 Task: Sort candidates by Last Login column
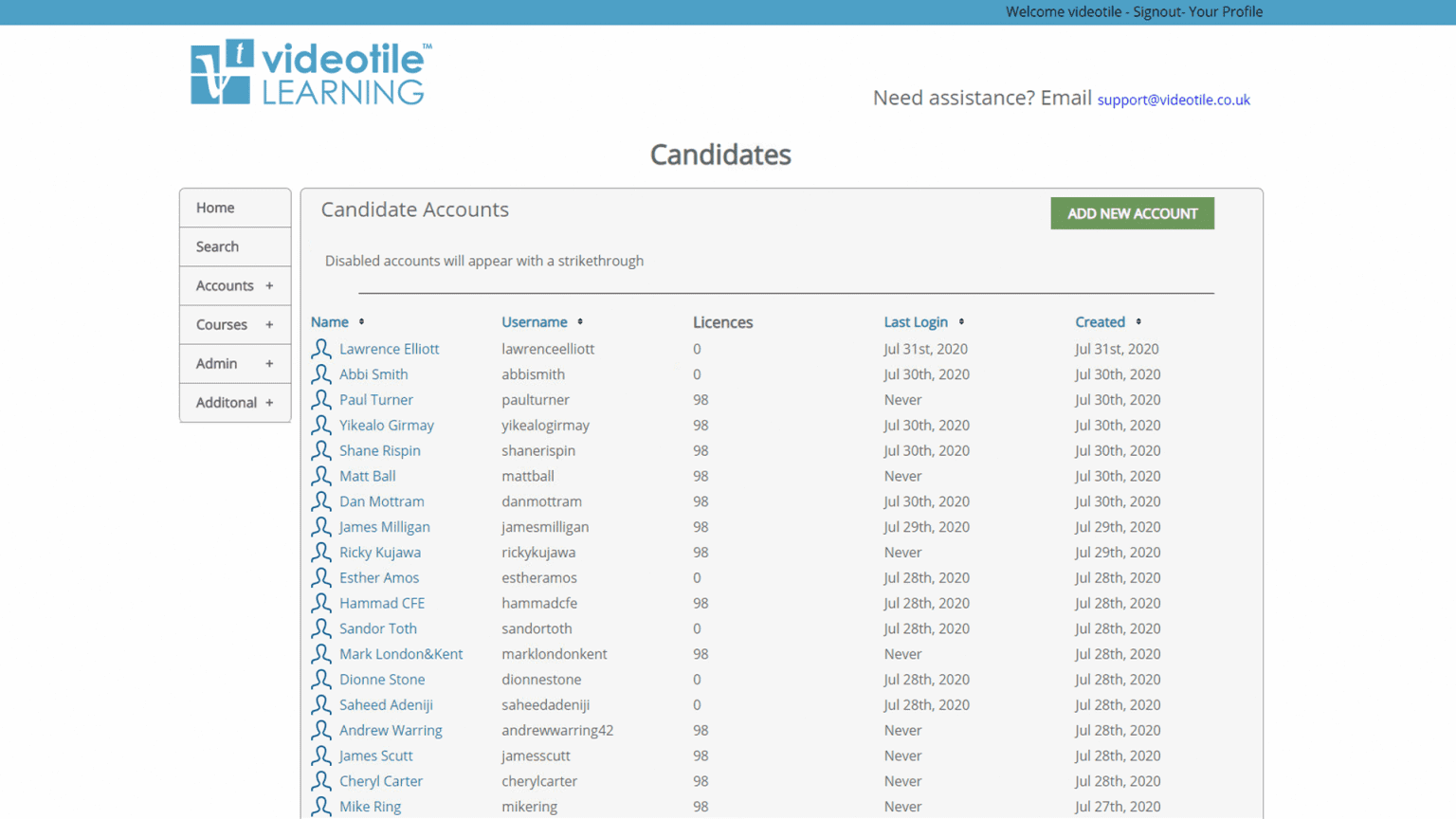(x=916, y=322)
